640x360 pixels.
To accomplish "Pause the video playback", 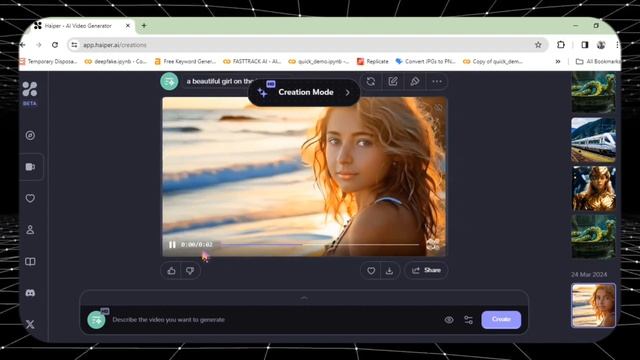I will pyautogui.click(x=172, y=244).
